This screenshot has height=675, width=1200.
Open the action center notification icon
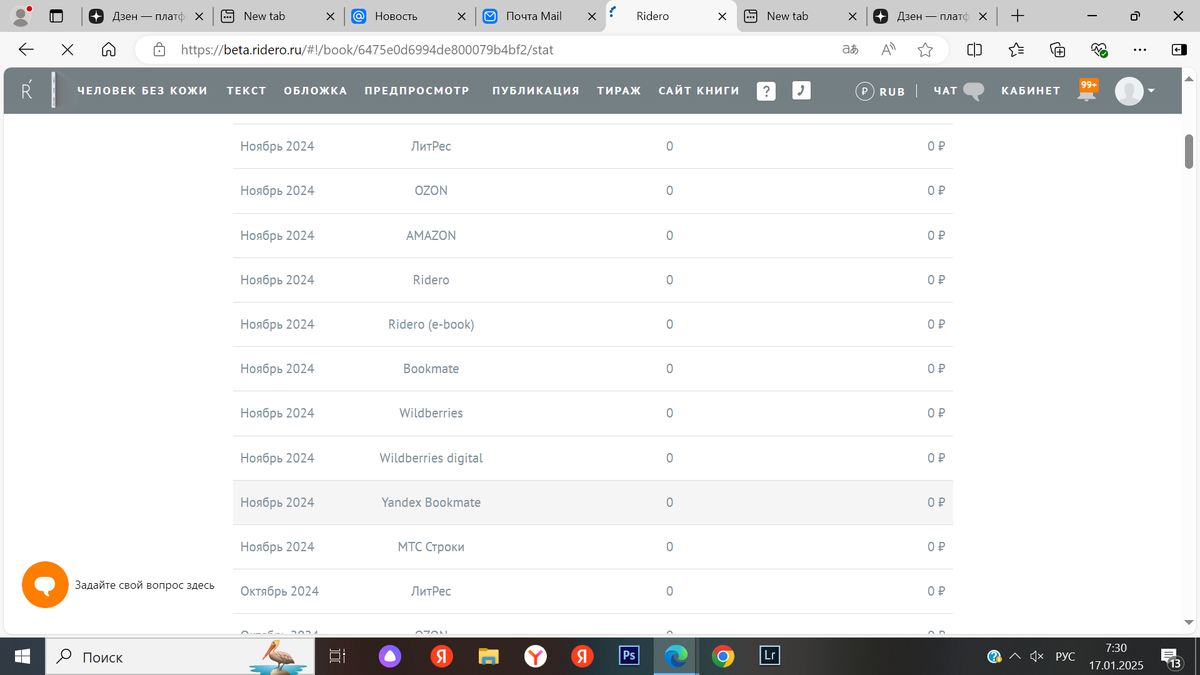[x=1172, y=657]
